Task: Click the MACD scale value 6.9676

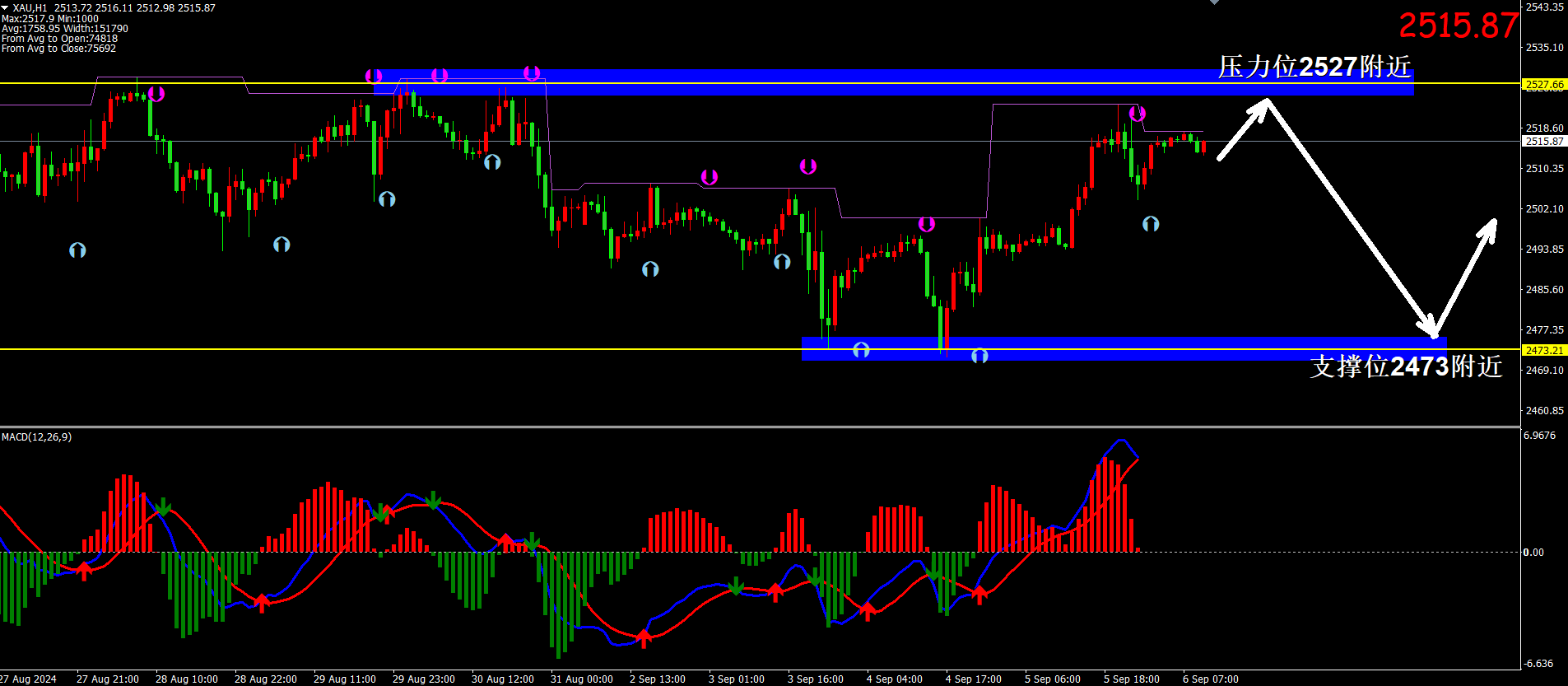Action: (1540, 435)
